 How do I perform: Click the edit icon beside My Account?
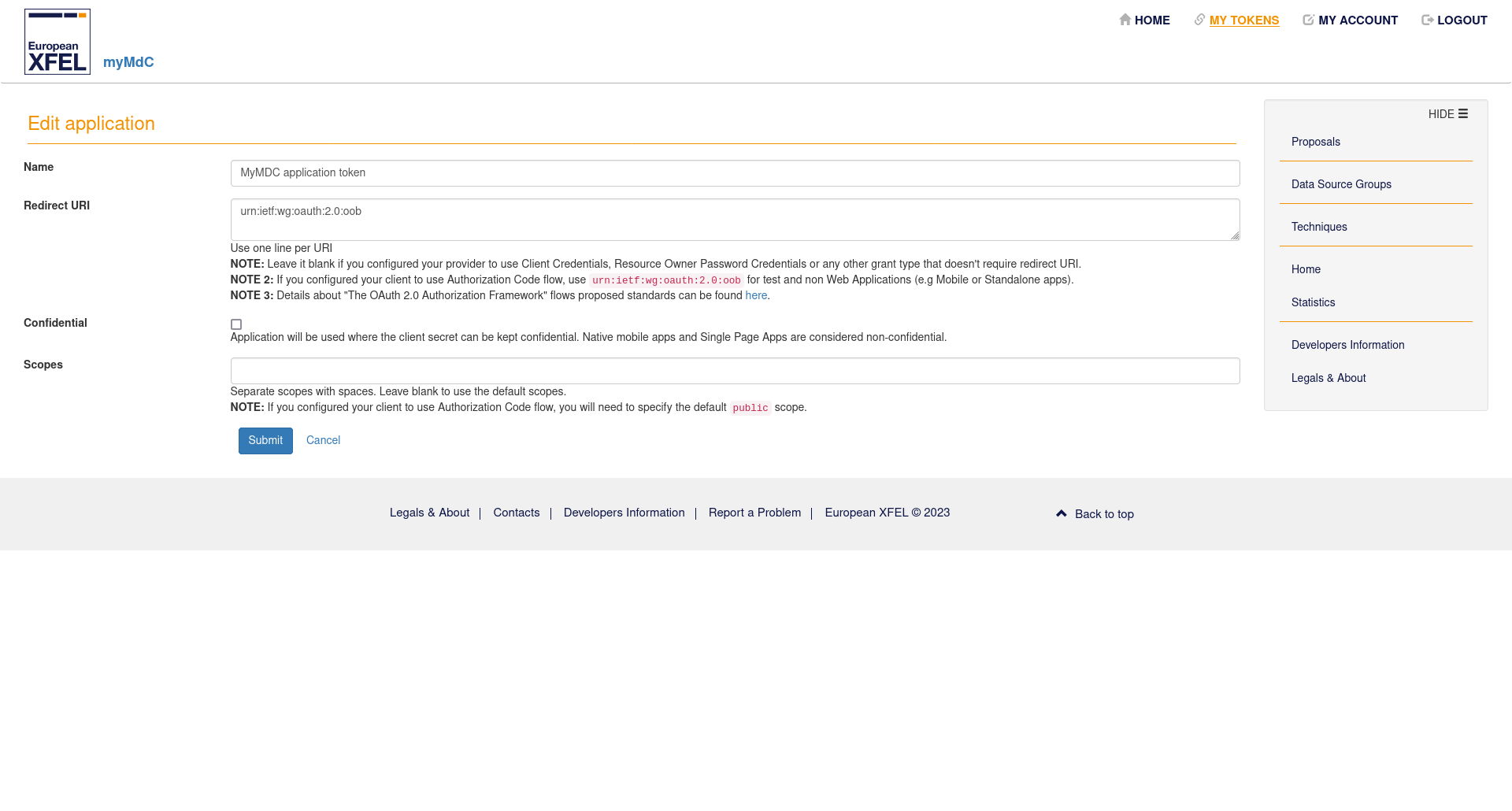coord(1308,20)
